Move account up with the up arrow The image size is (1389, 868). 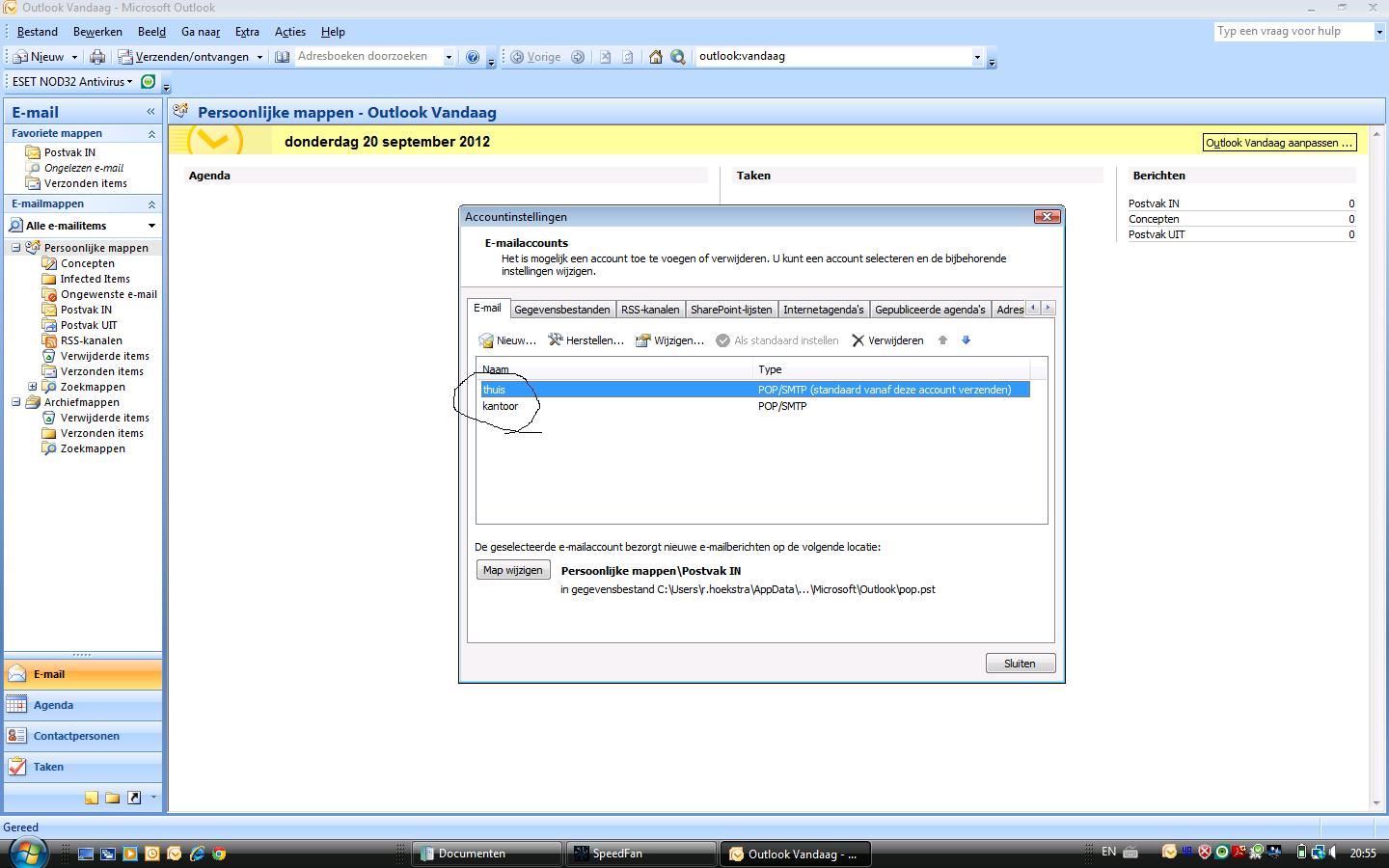(943, 340)
